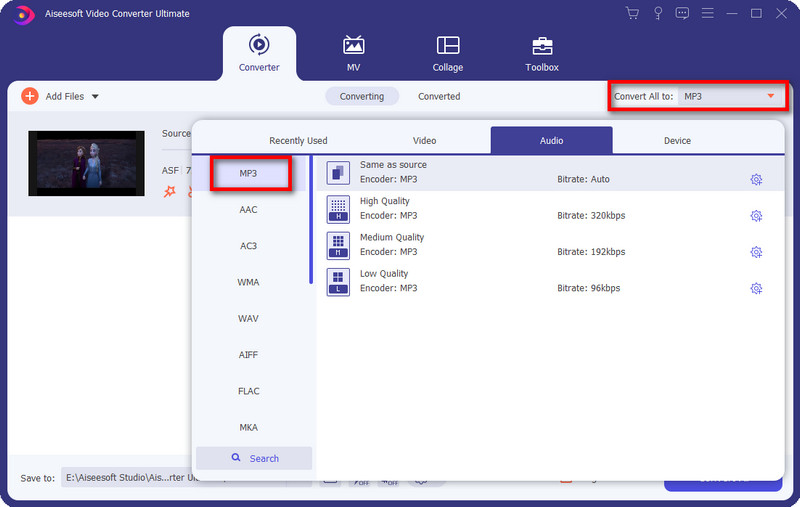This screenshot has height=507, width=800.
Task: Open the Device format tab
Action: [677, 141]
